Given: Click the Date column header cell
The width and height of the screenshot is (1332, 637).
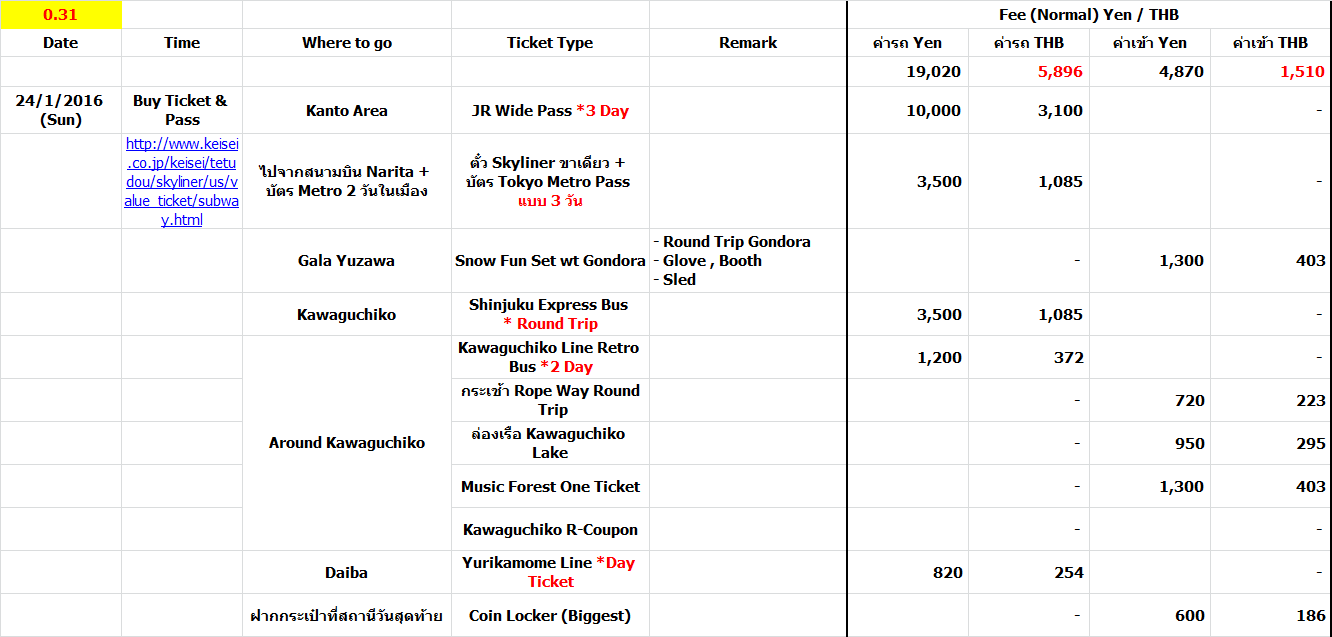Looking at the screenshot, I should [61, 43].
